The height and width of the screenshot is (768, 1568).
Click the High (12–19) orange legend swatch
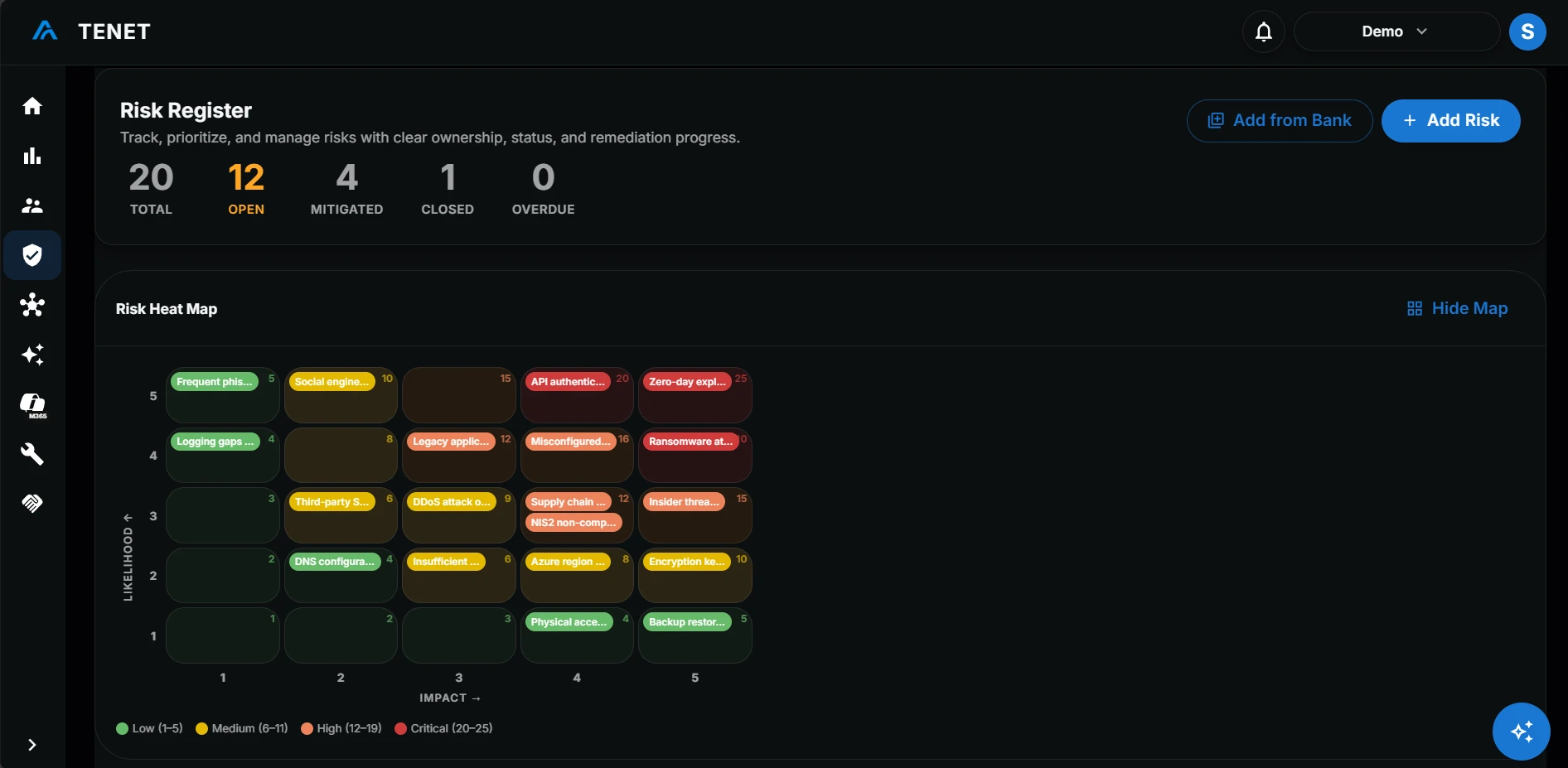(307, 729)
